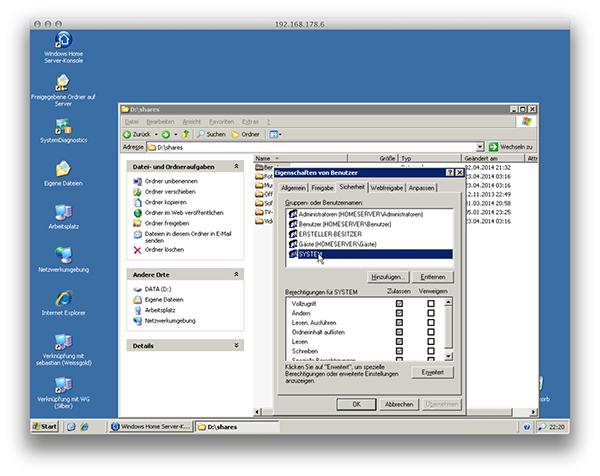Open the SystemDiagnostics desktop icon
600x476 pixels.
pyautogui.click(x=63, y=126)
